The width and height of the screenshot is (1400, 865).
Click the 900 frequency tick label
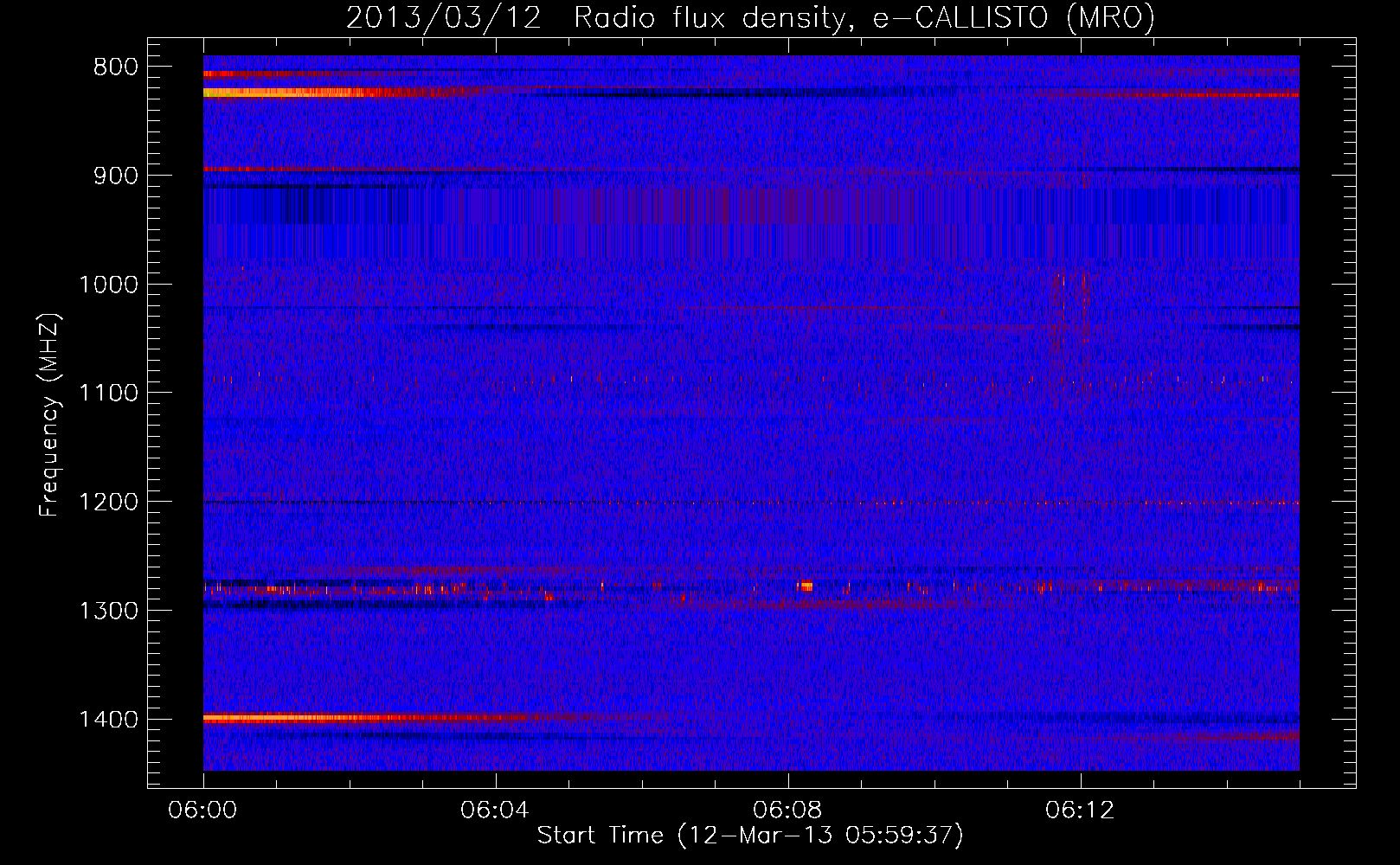pos(115,176)
